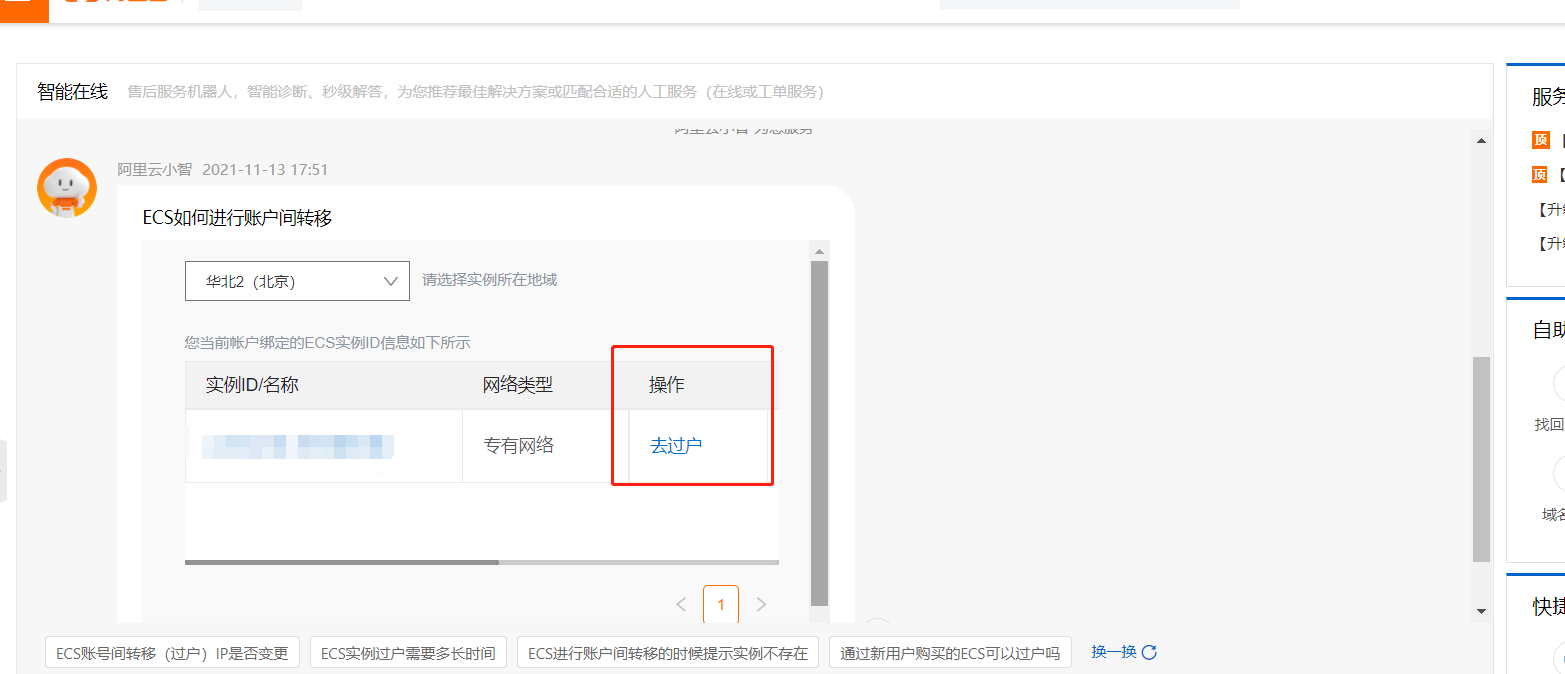Go to next page of instance list

[761, 604]
